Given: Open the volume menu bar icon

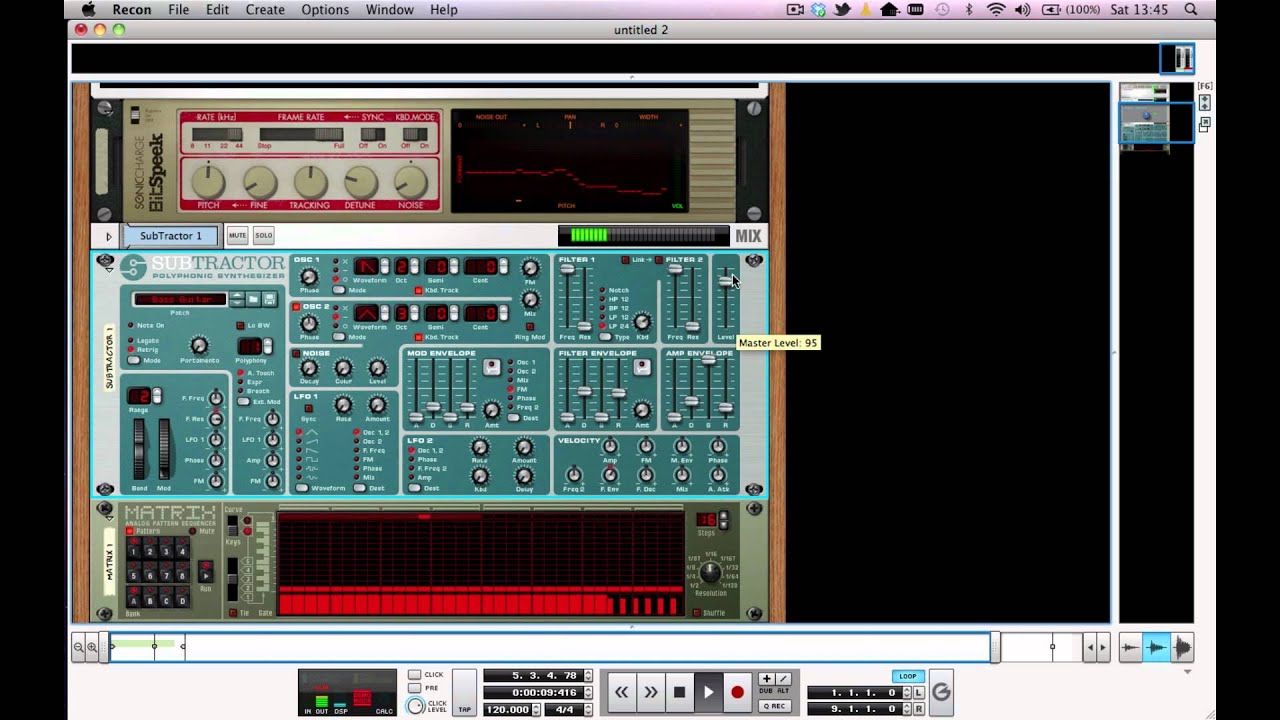Looking at the screenshot, I should click(1022, 10).
